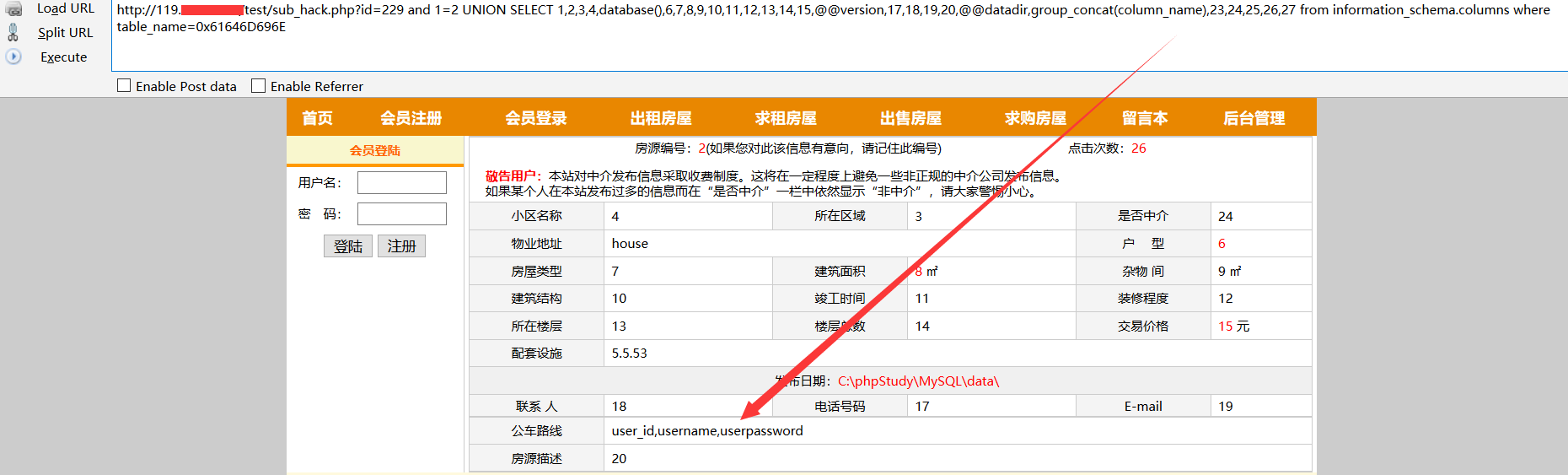Click the 户型 value 6

1222,243
